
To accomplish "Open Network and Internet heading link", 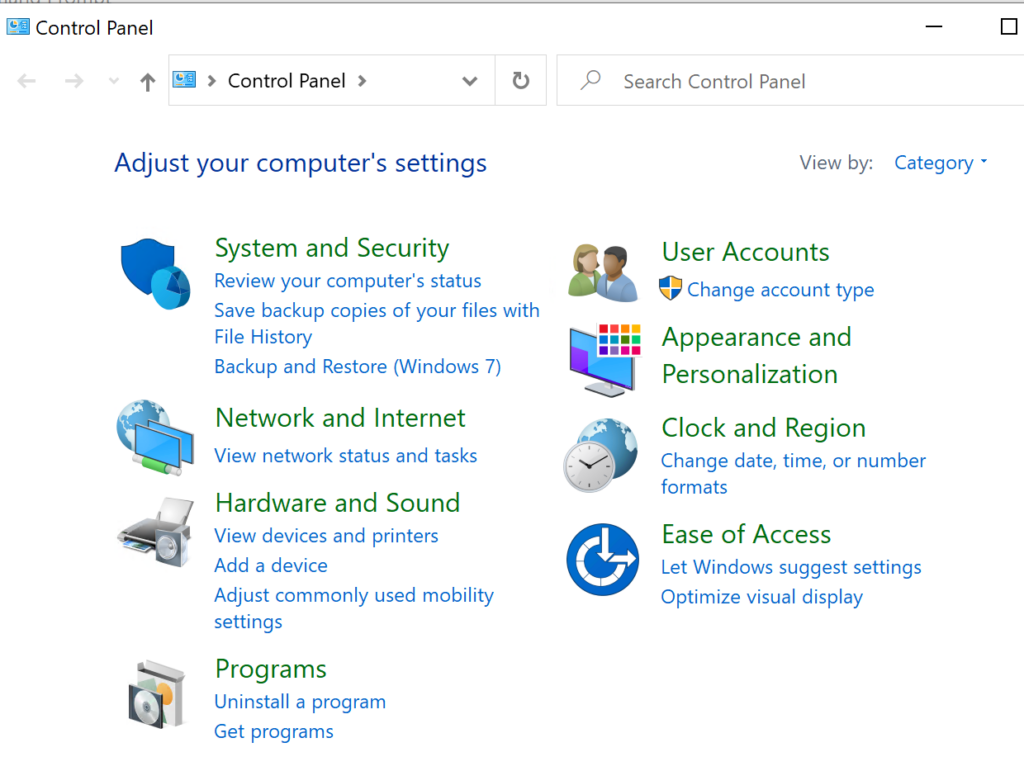I will point(340,418).
